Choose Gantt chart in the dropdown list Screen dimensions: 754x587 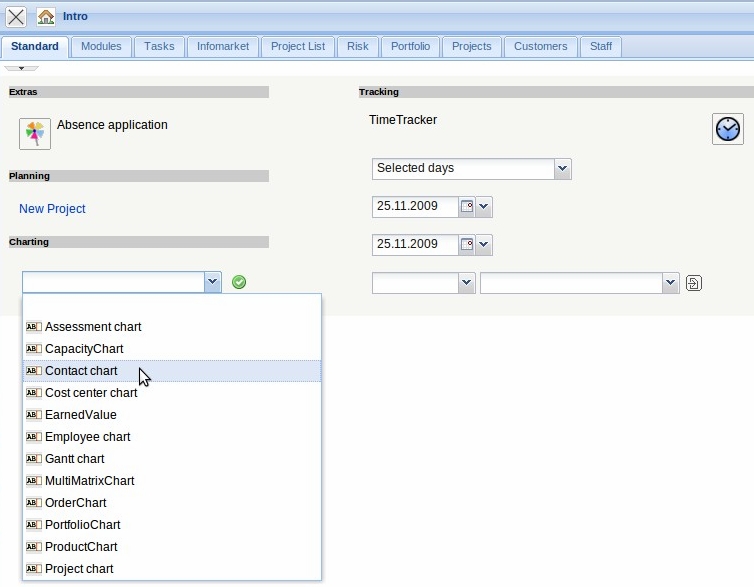(75, 459)
